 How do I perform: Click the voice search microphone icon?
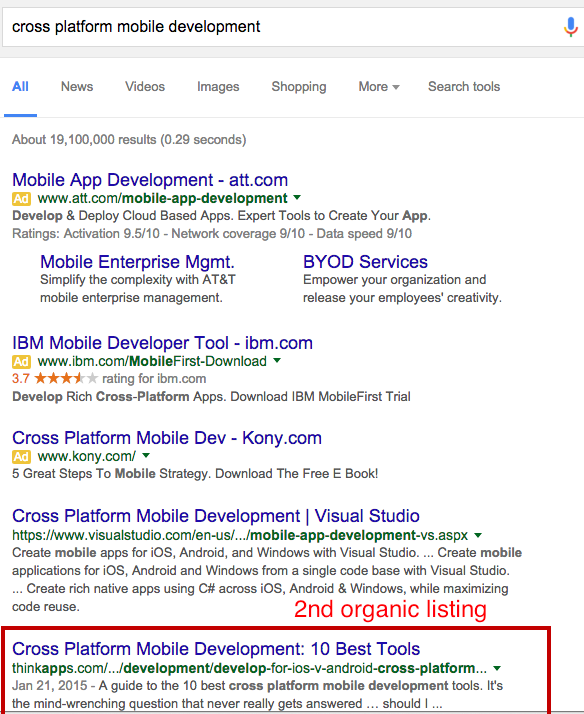(570, 27)
